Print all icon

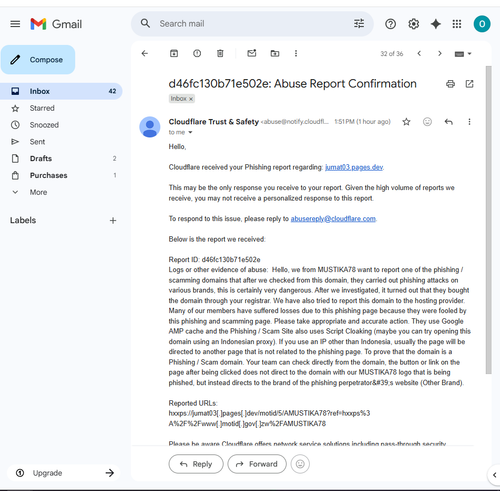tap(450, 84)
